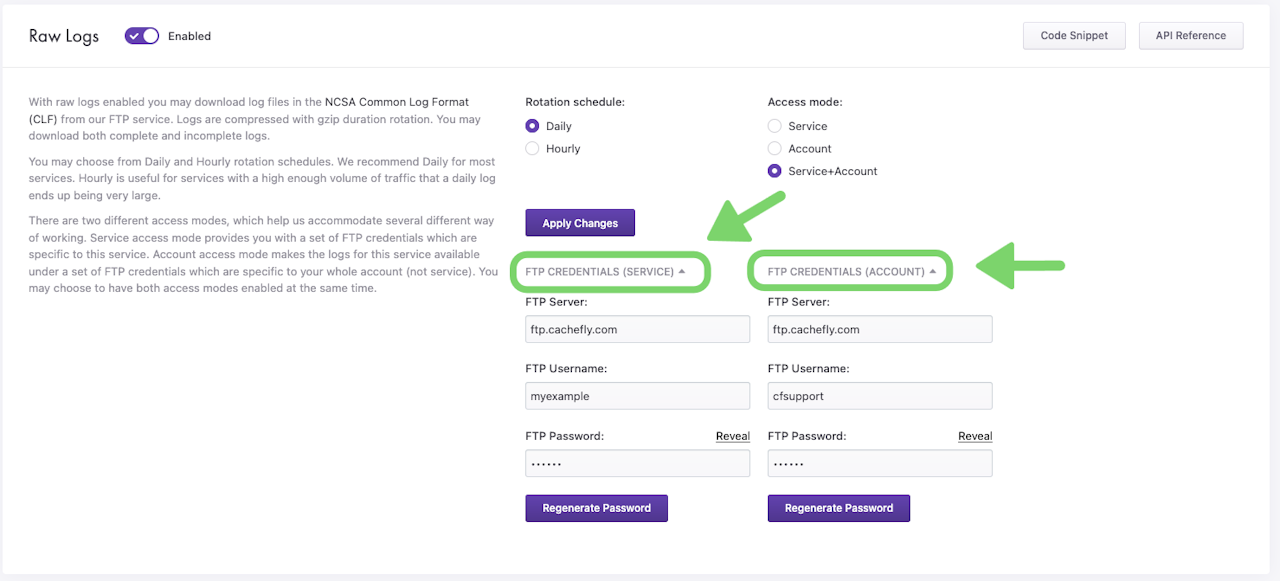The image size is (1280, 581).
Task: Choose Account access mode
Action: (x=774, y=149)
